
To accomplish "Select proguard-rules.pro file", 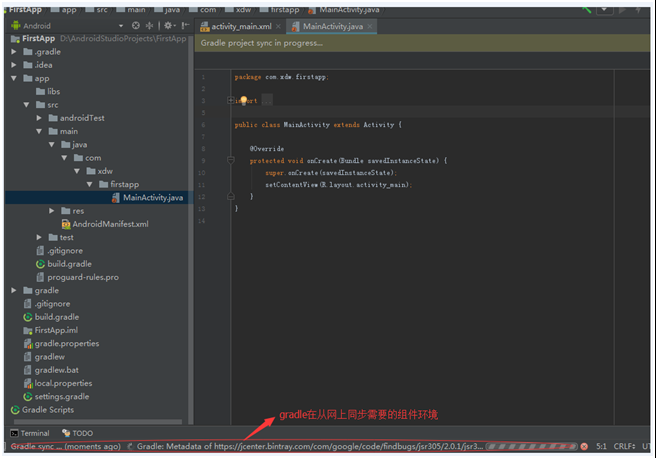I will click(x=77, y=277).
